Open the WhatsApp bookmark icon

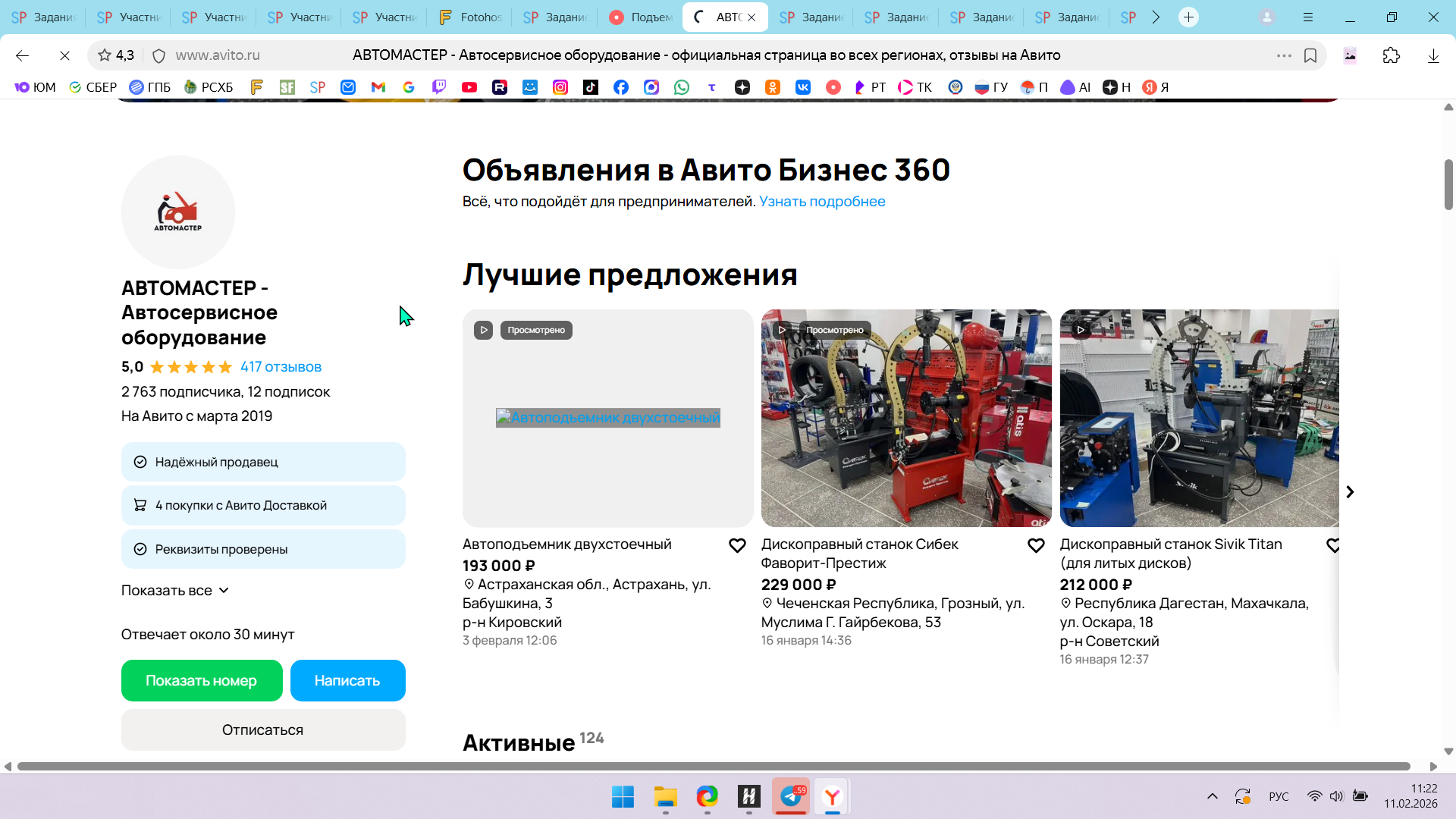682,87
